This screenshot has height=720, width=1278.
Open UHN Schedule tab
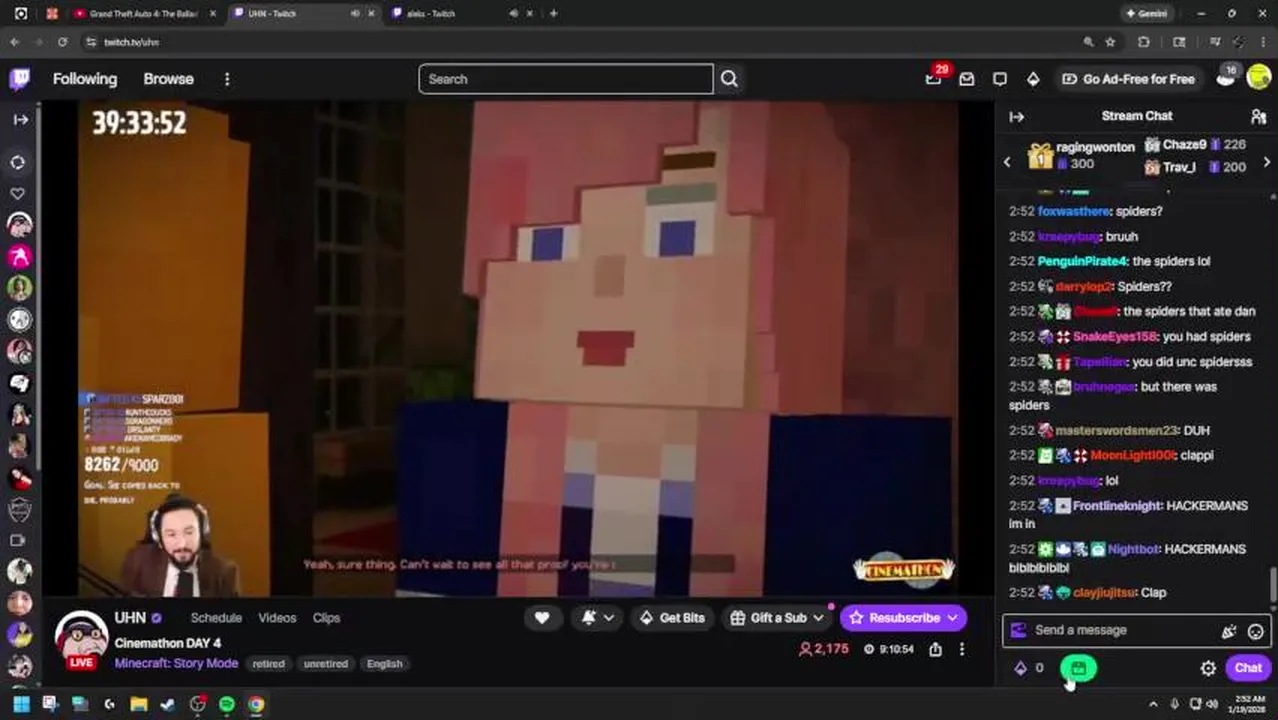point(216,618)
